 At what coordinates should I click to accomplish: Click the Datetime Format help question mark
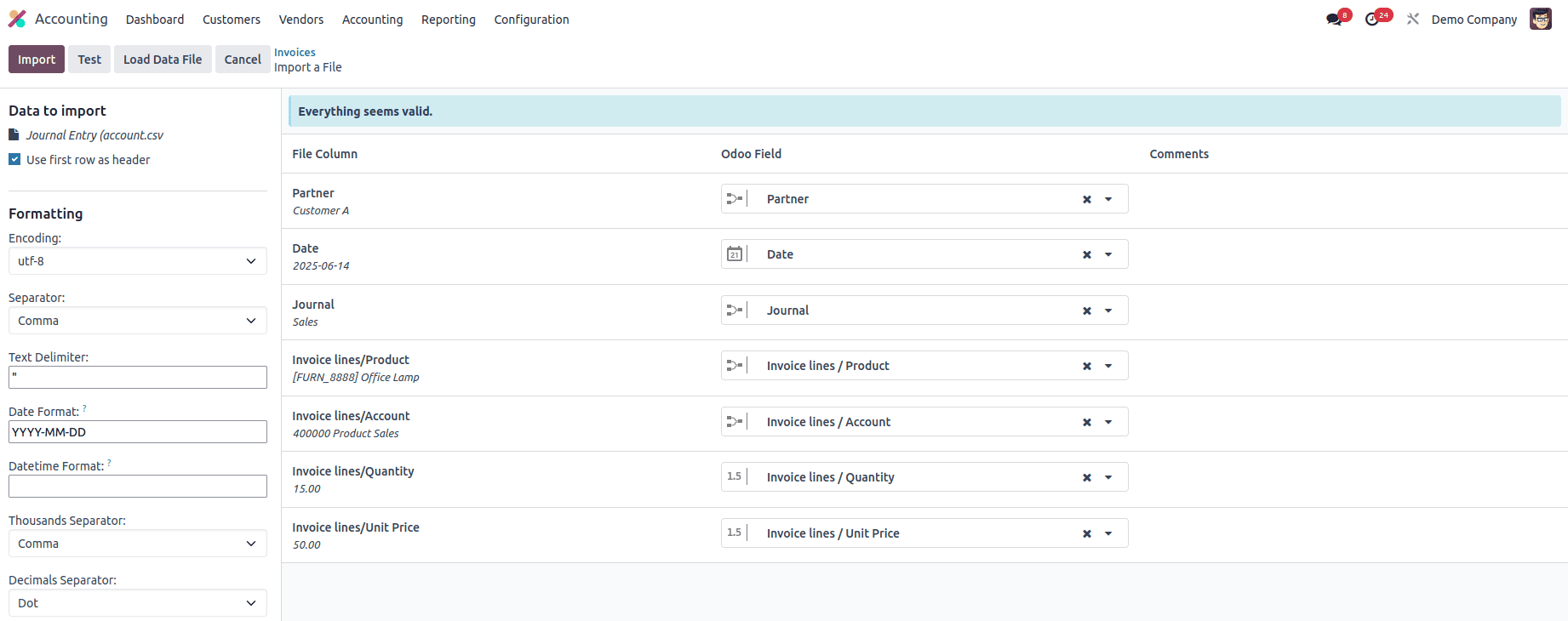(x=109, y=463)
